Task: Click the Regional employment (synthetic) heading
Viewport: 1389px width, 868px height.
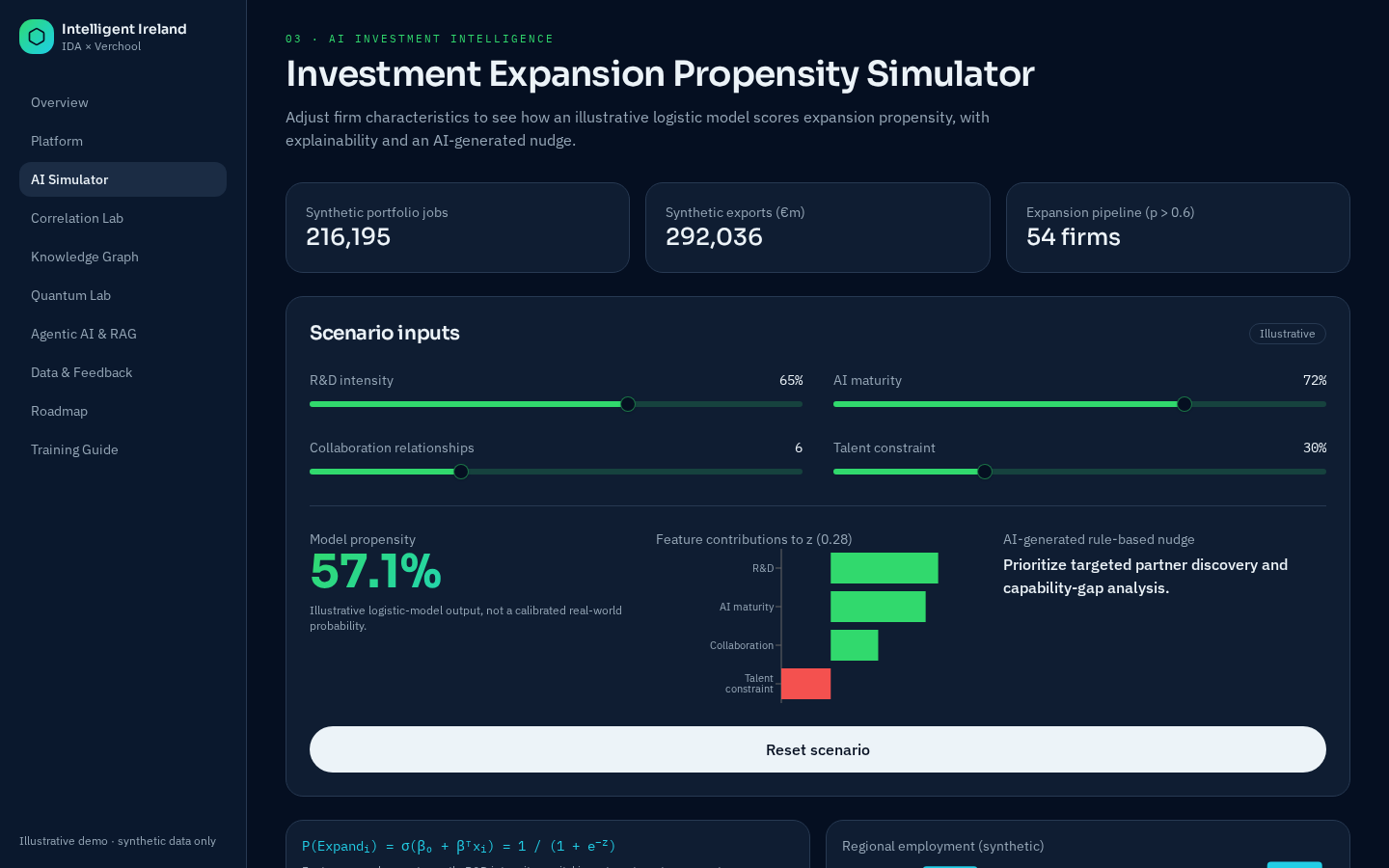Action: [x=942, y=846]
